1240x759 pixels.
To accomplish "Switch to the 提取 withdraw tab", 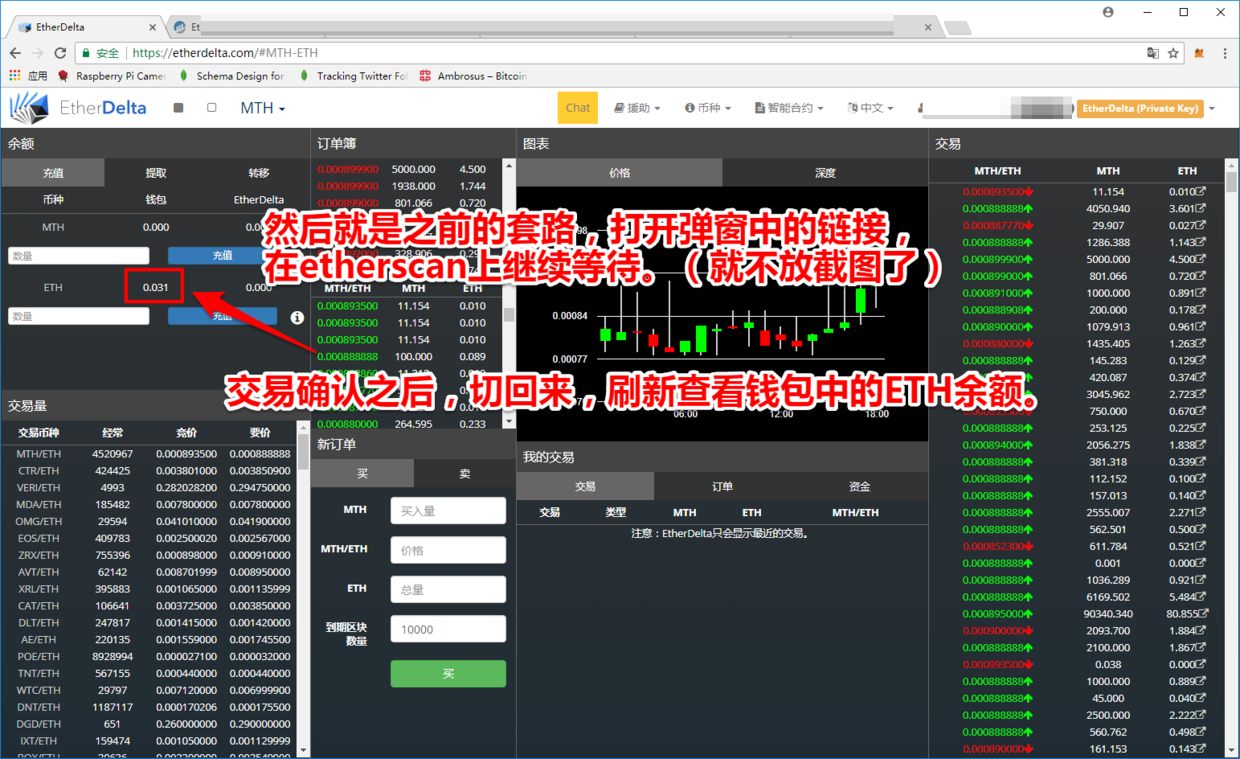I will [x=156, y=173].
